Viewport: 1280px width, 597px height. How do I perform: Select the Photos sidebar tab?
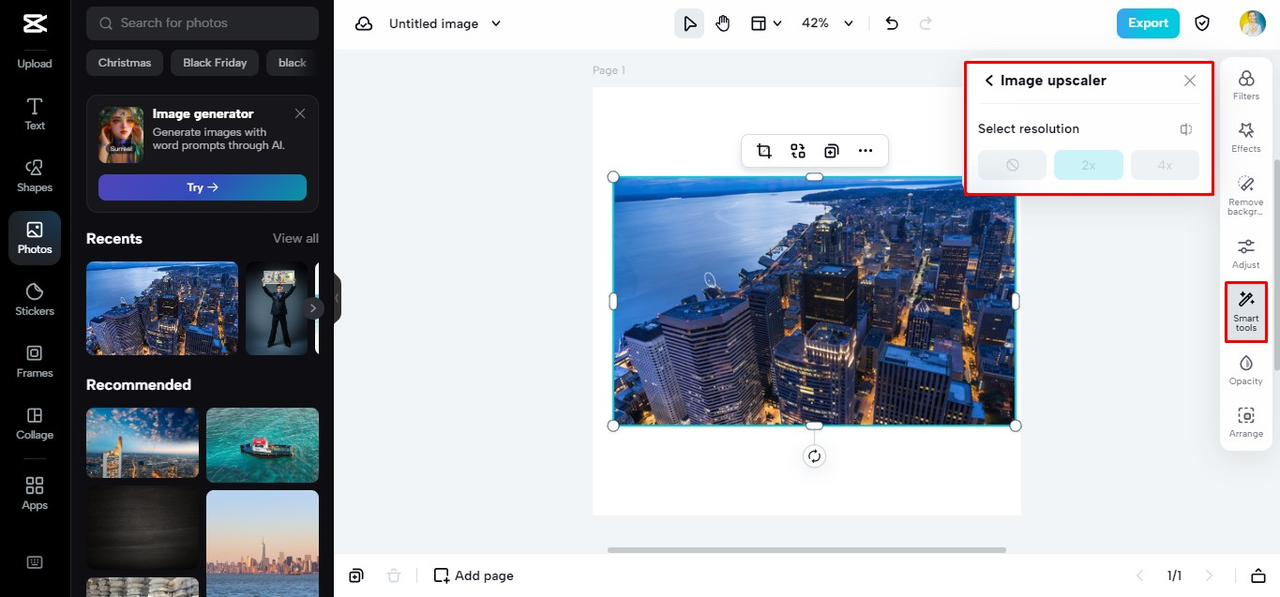pyautogui.click(x=34, y=238)
